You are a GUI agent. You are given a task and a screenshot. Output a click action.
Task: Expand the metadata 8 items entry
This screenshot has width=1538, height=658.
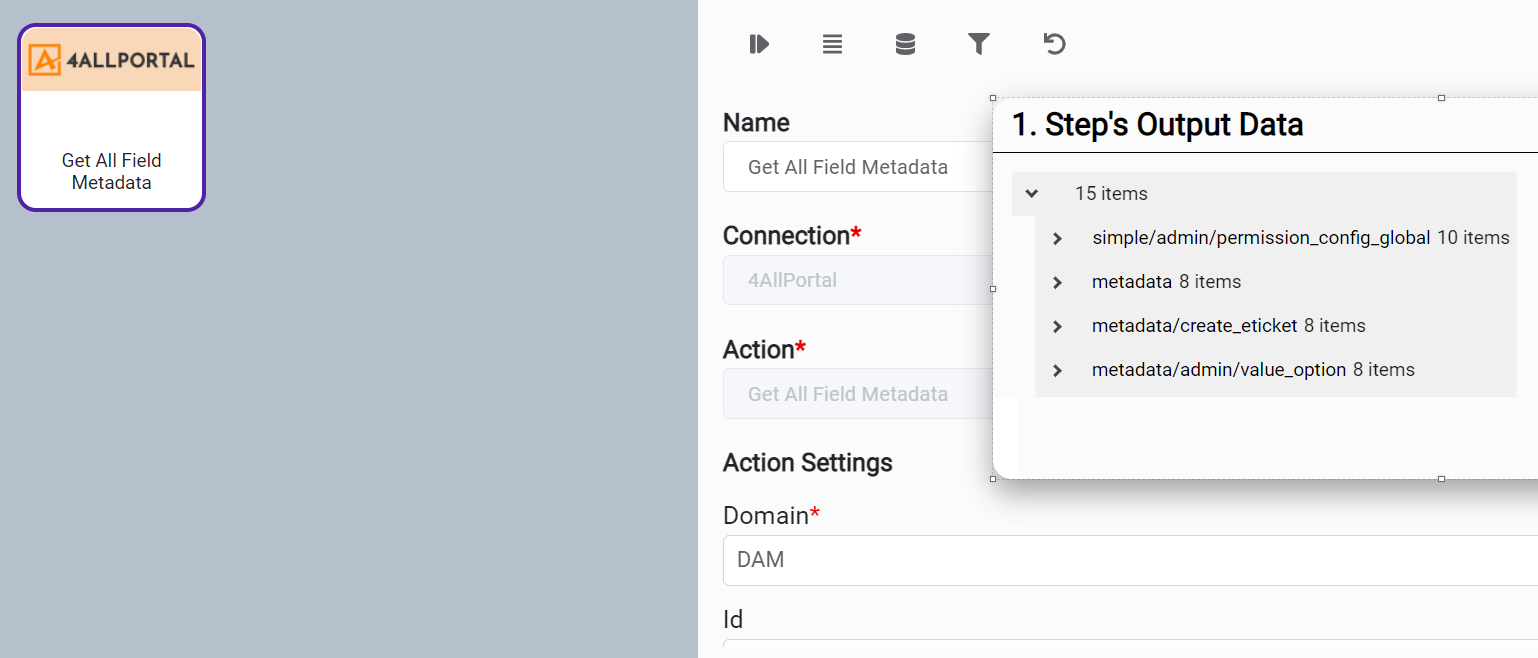(1057, 283)
